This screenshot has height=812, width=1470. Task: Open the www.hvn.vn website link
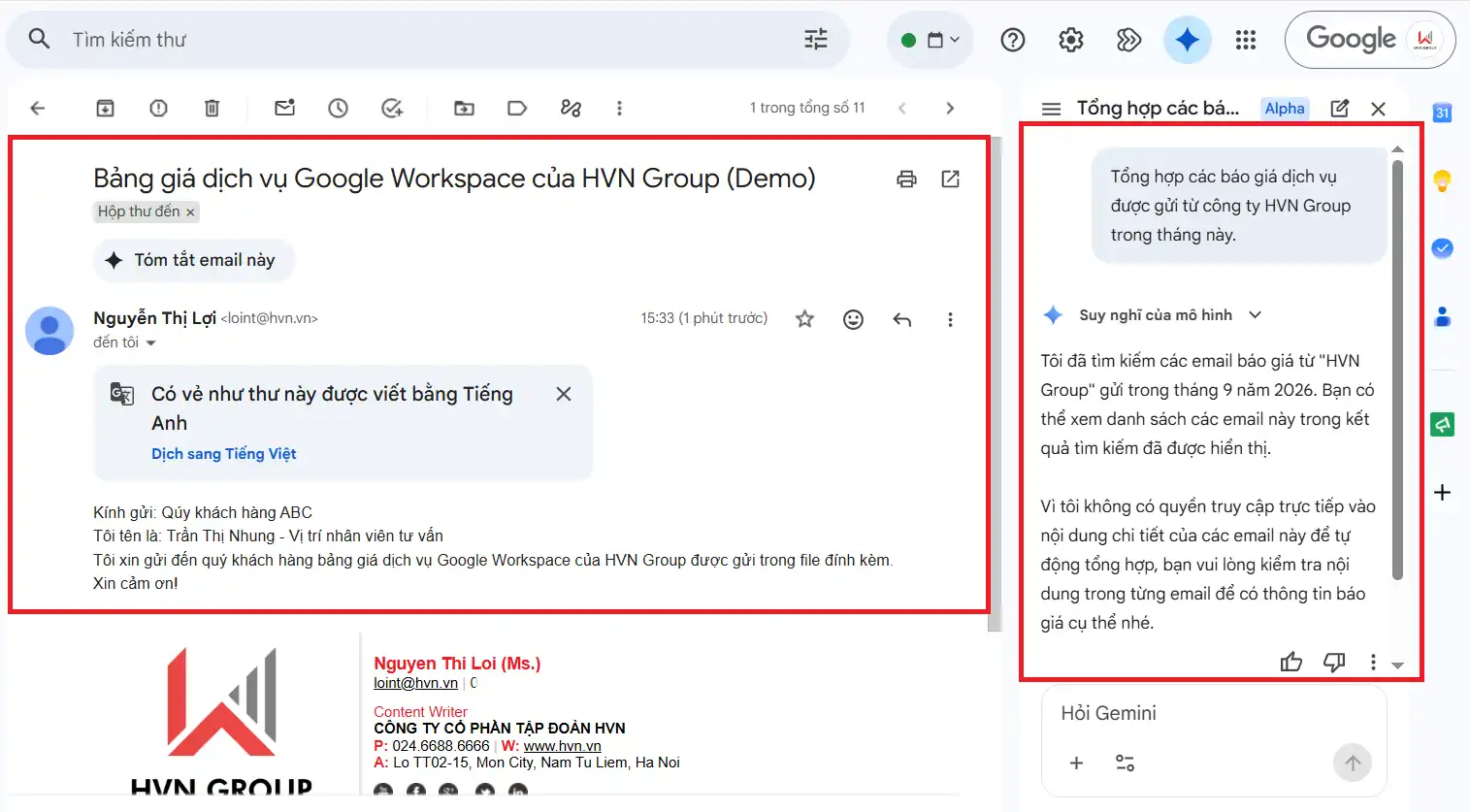pyautogui.click(x=562, y=746)
